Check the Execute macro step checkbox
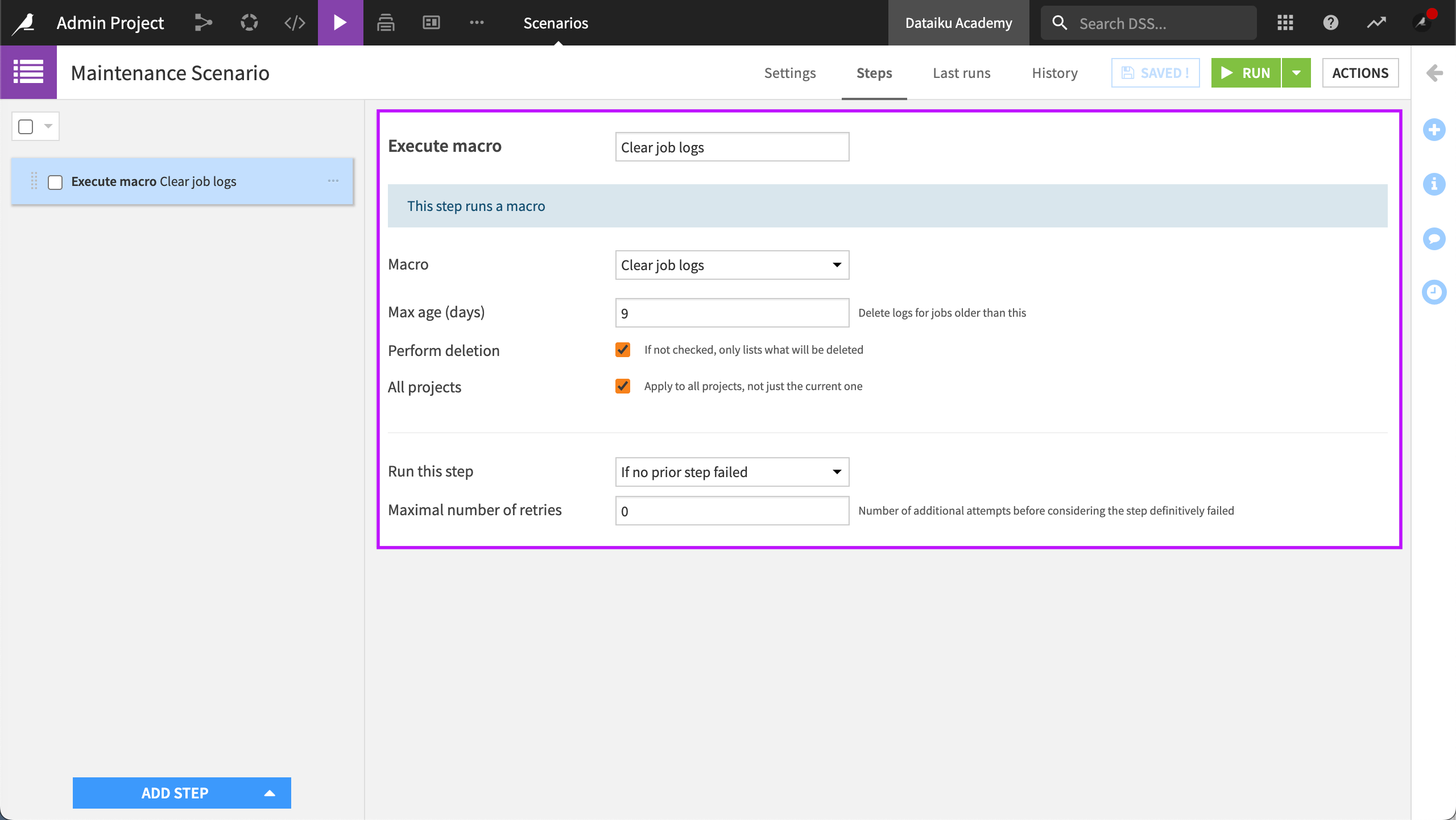The width and height of the screenshot is (1456, 820). coord(55,182)
